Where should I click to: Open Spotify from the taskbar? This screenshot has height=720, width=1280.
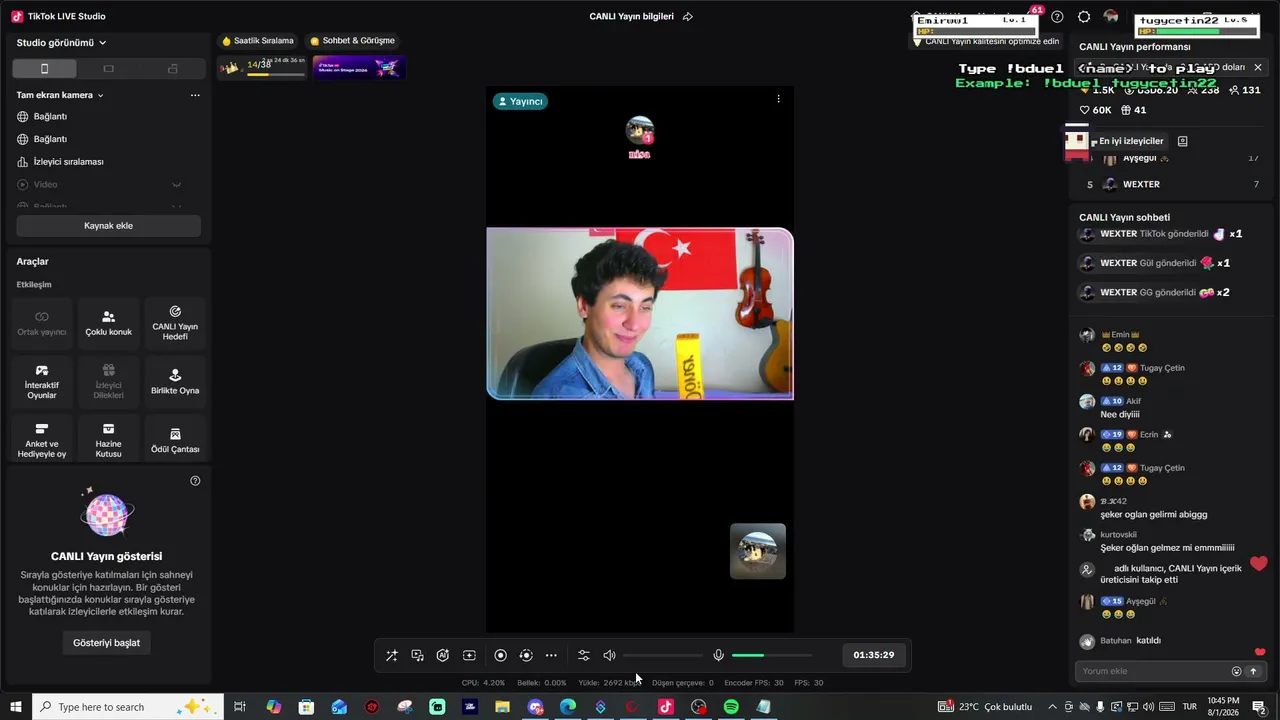pyautogui.click(x=731, y=707)
